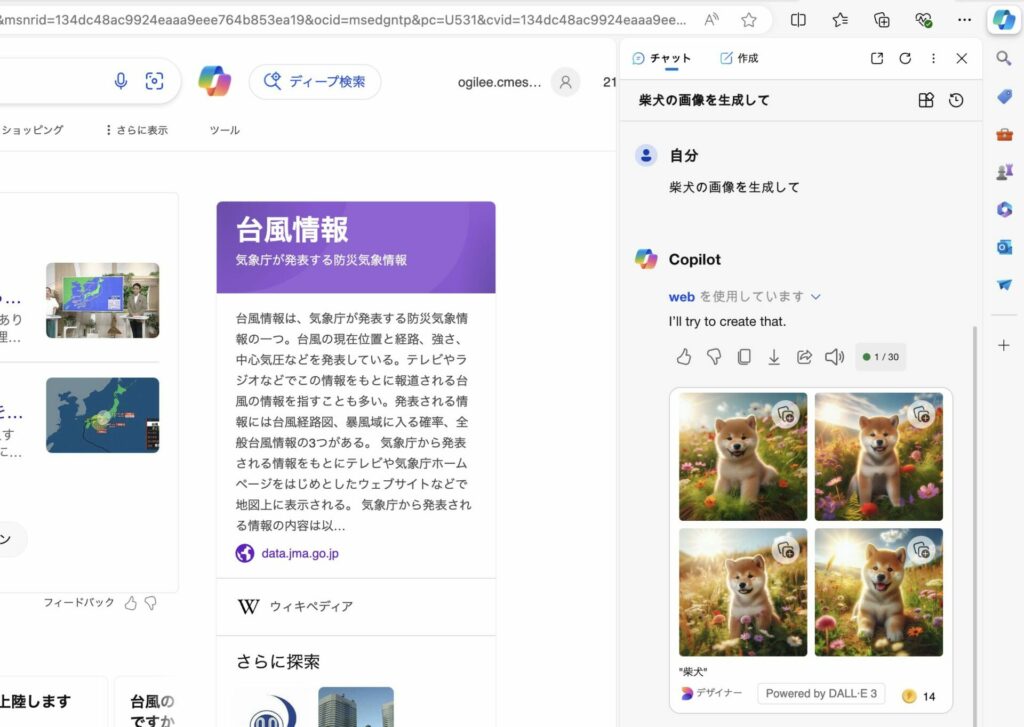The height and width of the screenshot is (727, 1024).
Task: Open chat history clock icon
Action: click(x=956, y=100)
